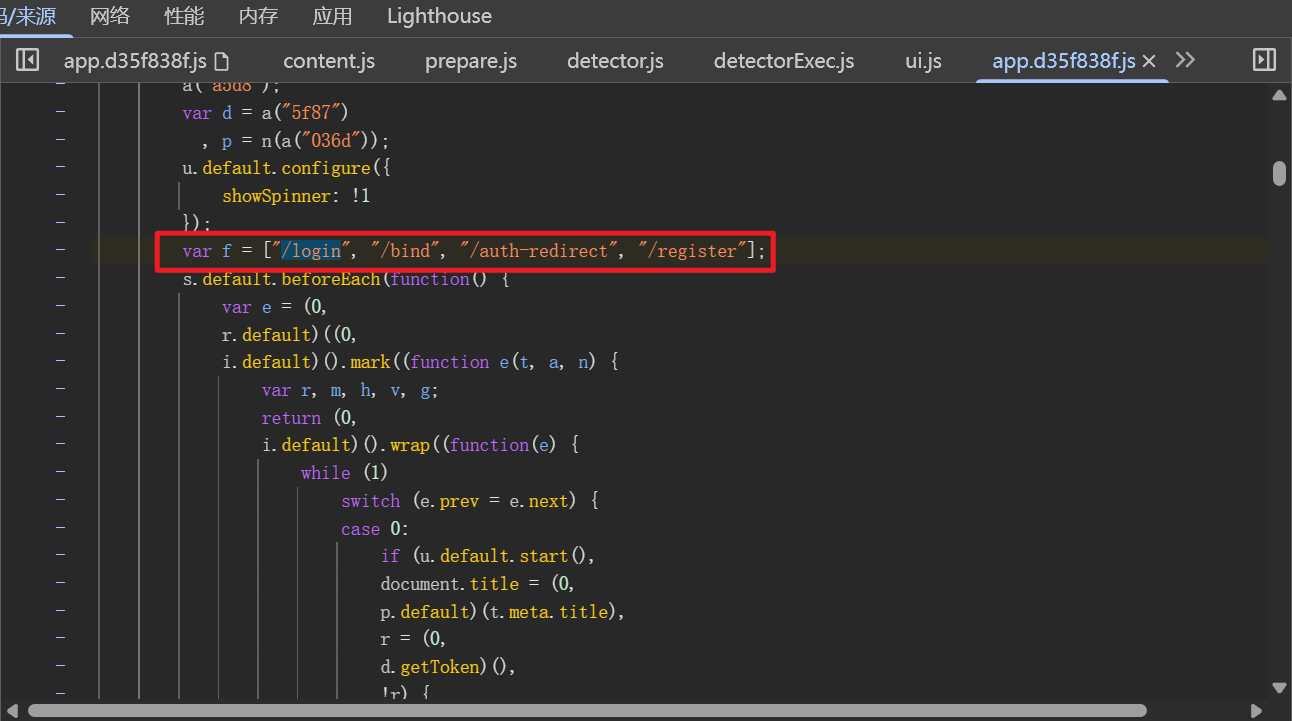Screen dimensions: 1292x721
Task: Select the detector.js file tab
Action: 615,61
